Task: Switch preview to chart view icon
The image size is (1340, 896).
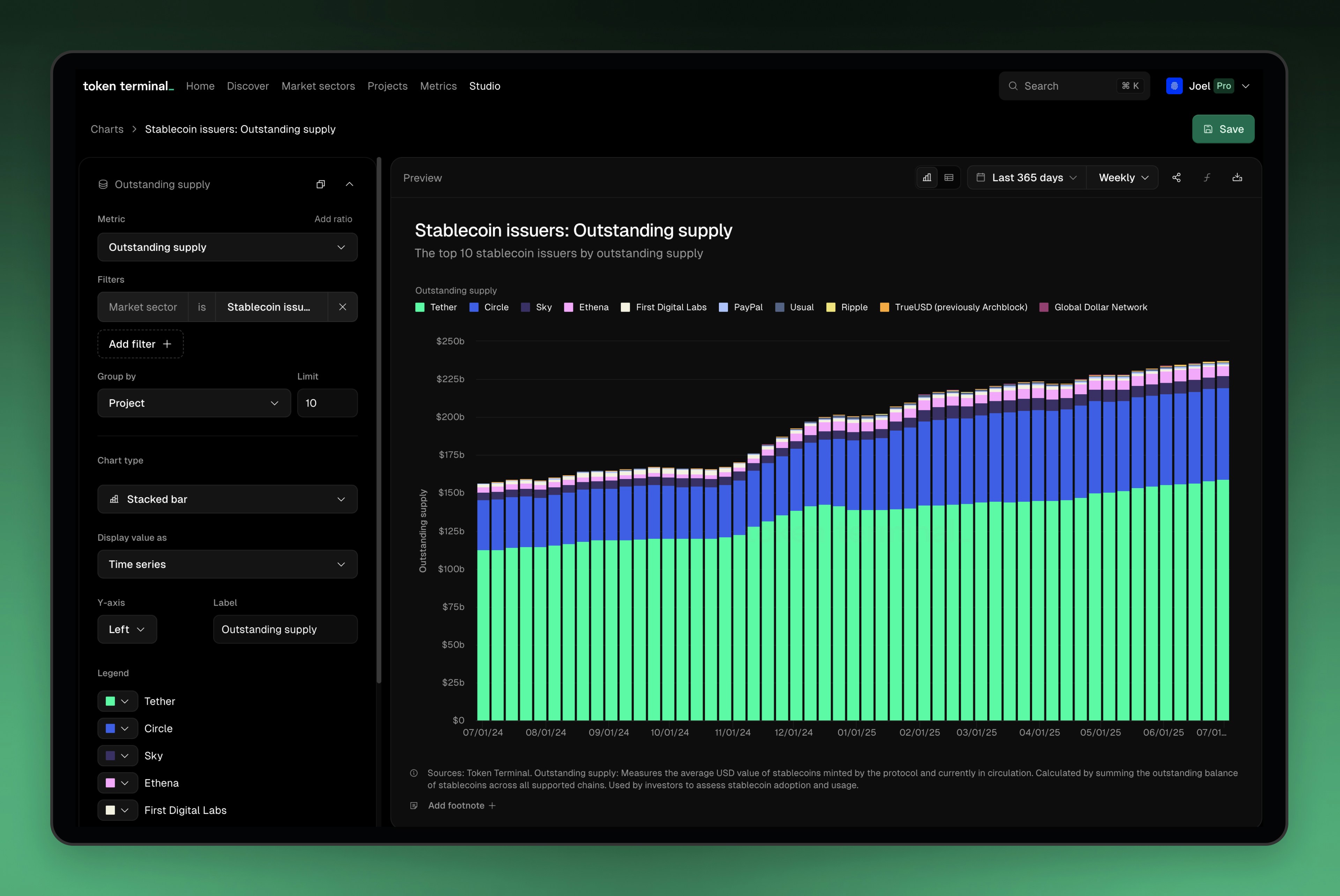Action: pyautogui.click(x=927, y=178)
